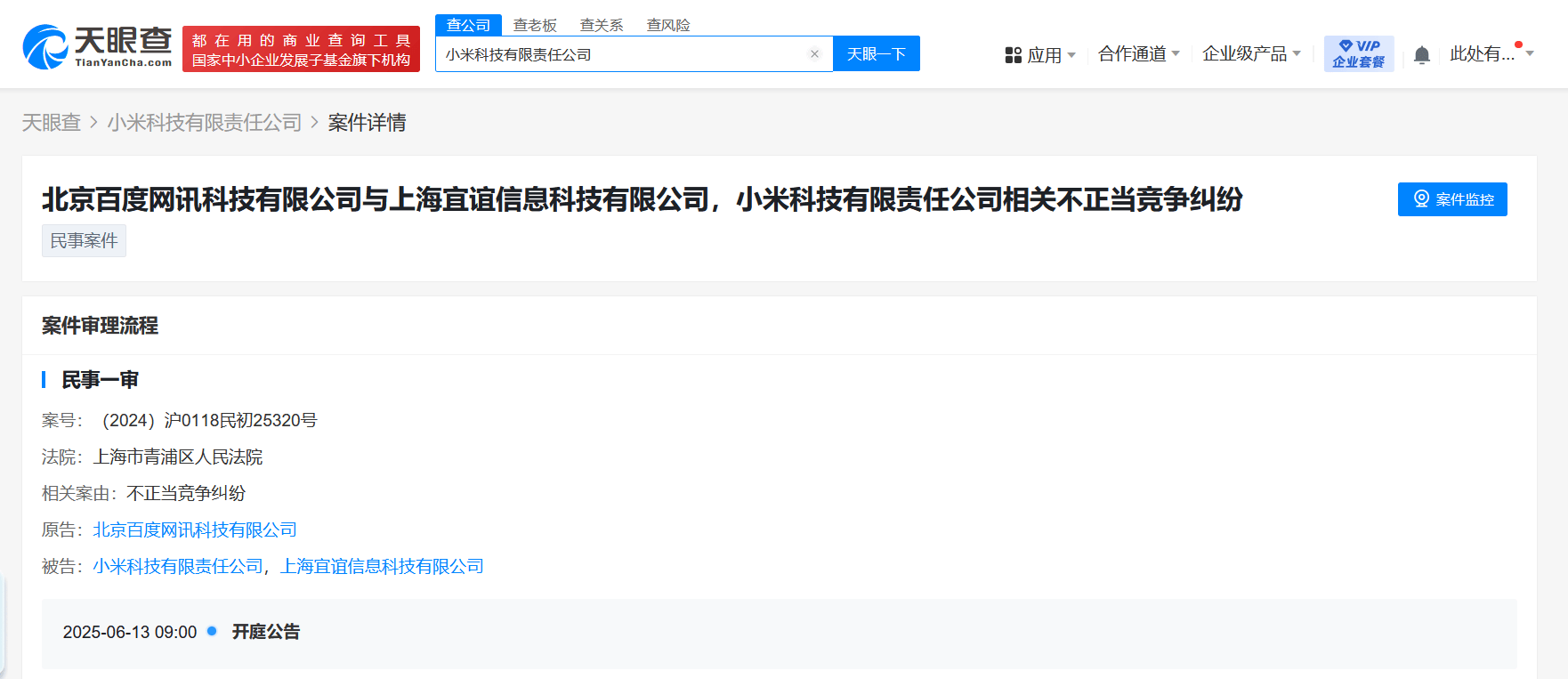Open plaintiff 北京百度网讯科技有限公司 link
Screen dimensions: 1568x679
[195, 530]
